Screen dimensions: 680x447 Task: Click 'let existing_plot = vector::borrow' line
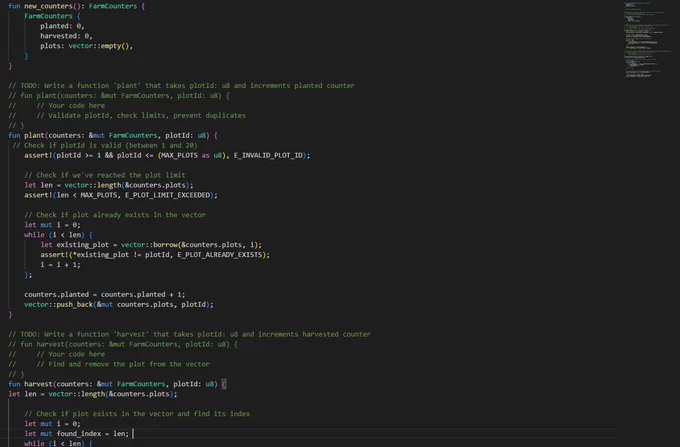[x=151, y=245]
